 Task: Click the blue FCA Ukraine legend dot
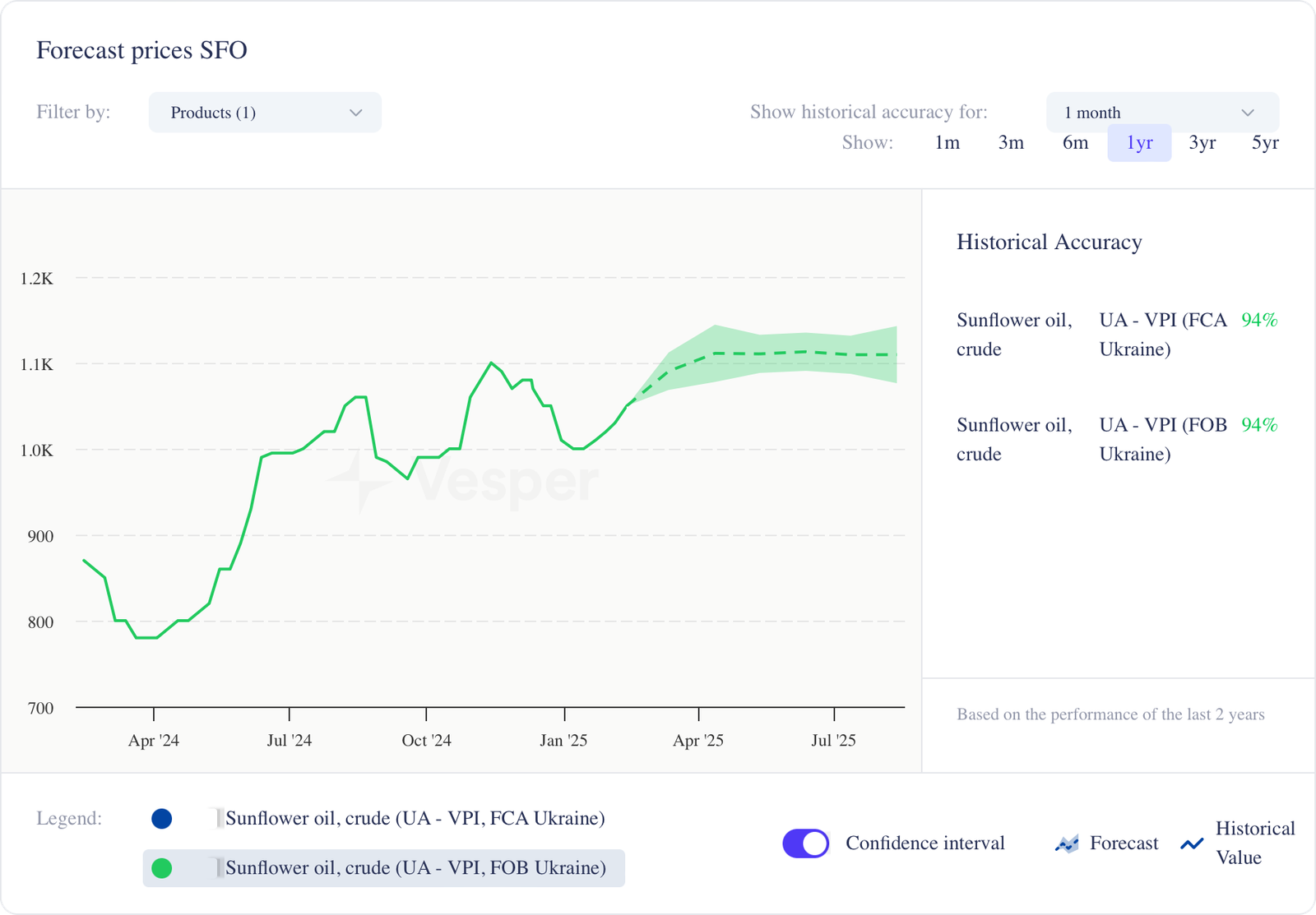point(162,819)
